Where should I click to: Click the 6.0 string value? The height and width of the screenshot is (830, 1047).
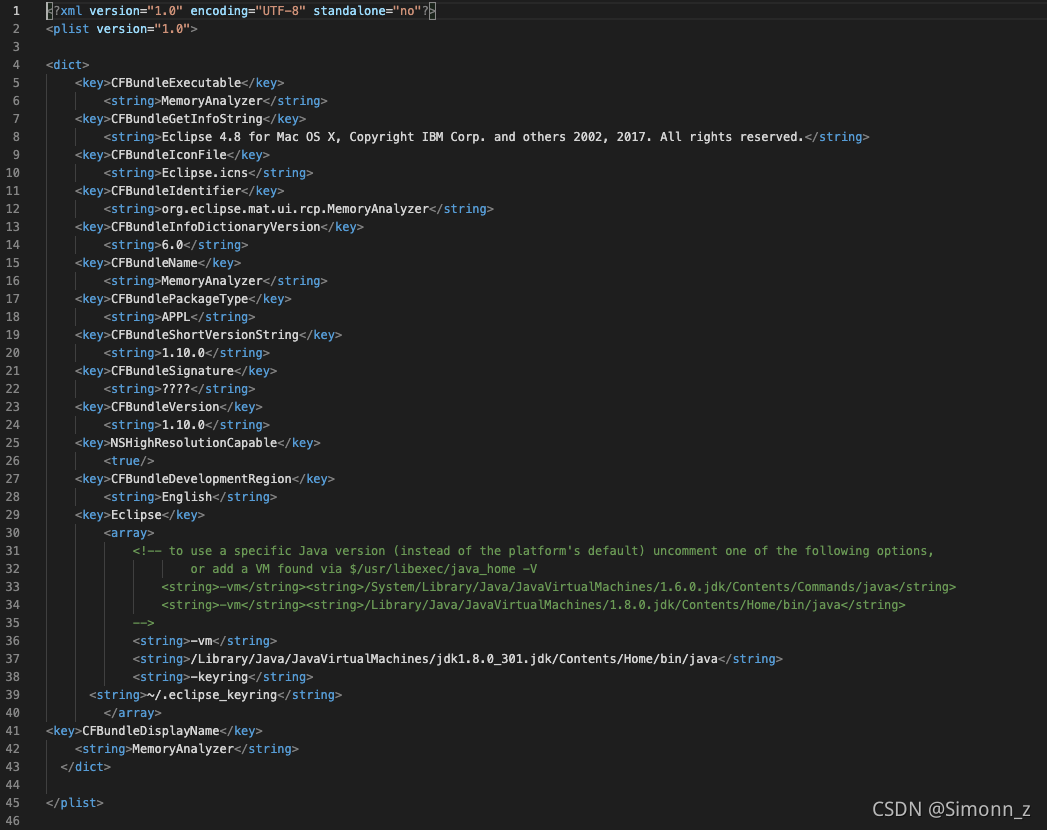coord(172,245)
